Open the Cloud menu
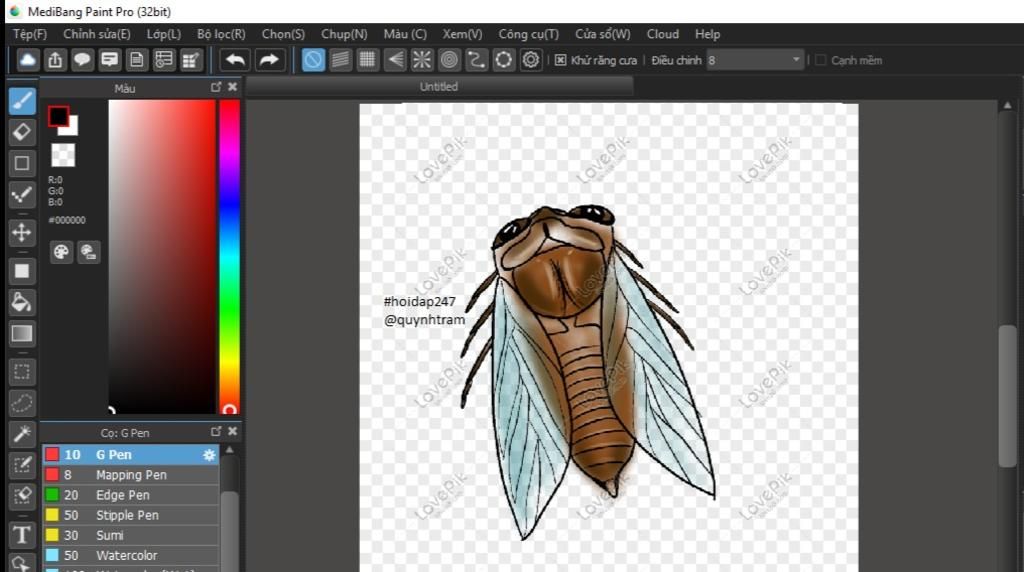Image resolution: width=1024 pixels, height=572 pixels. 663,34
